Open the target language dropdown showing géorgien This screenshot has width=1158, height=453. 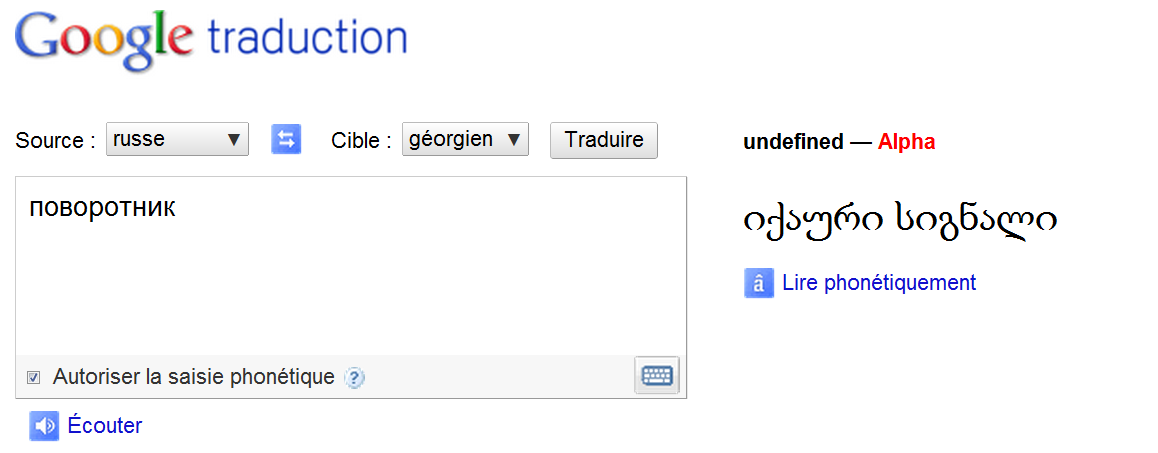pos(465,140)
